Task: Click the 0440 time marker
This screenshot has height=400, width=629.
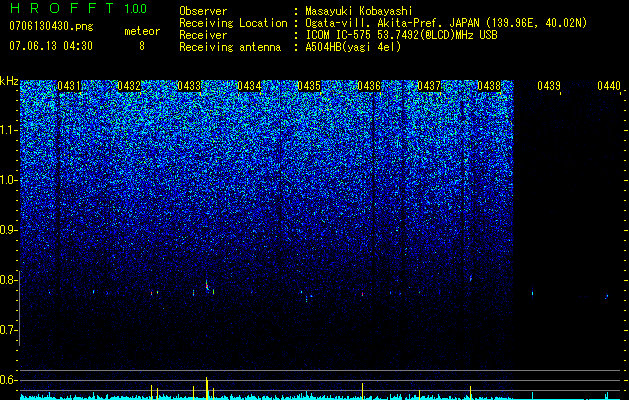Action: (609, 86)
